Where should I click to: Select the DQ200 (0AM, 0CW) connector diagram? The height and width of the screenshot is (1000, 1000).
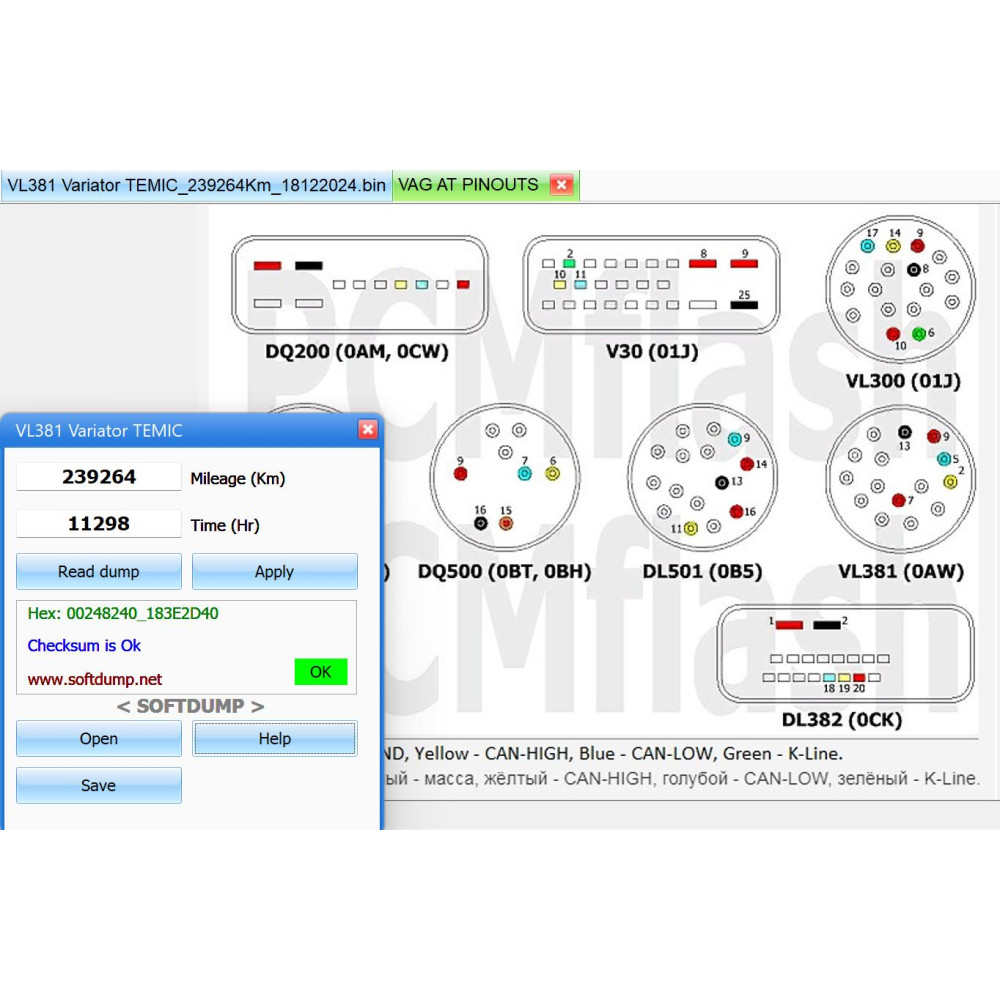(x=360, y=284)
